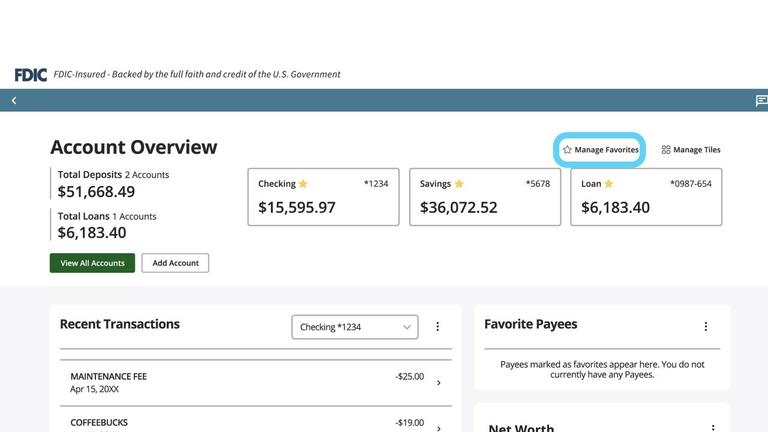The width and height of the screenshot is (768, 432).
Task: Open Favorite Payees options menu
Action: [x=706, y=327]
